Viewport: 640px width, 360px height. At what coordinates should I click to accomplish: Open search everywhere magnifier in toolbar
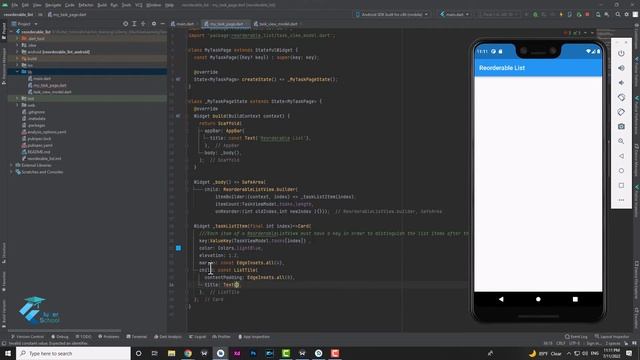(x=618, y=14)
